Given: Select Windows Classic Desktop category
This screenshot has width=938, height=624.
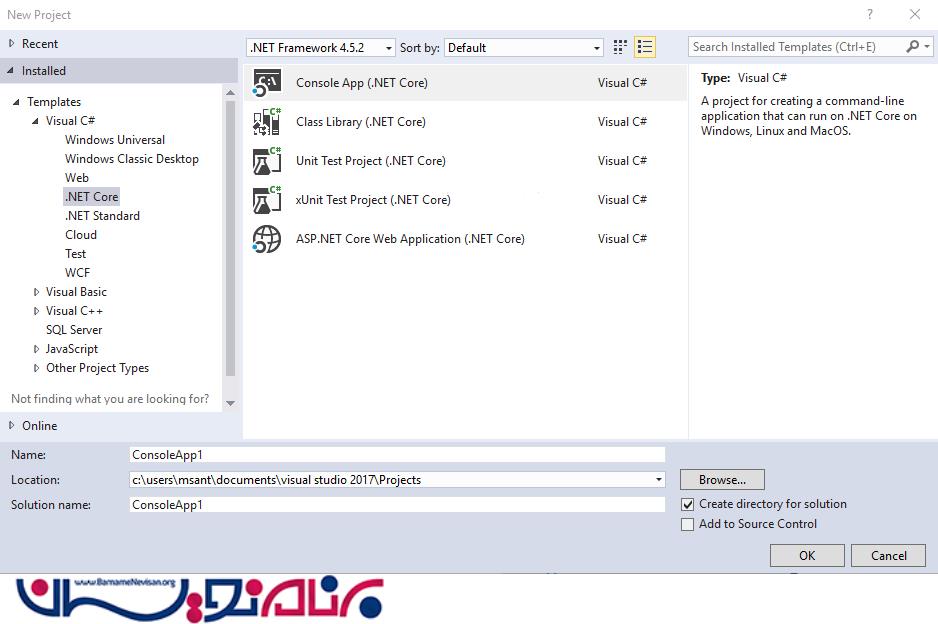Looking at the screenshot, I should [x=131, y=159].
